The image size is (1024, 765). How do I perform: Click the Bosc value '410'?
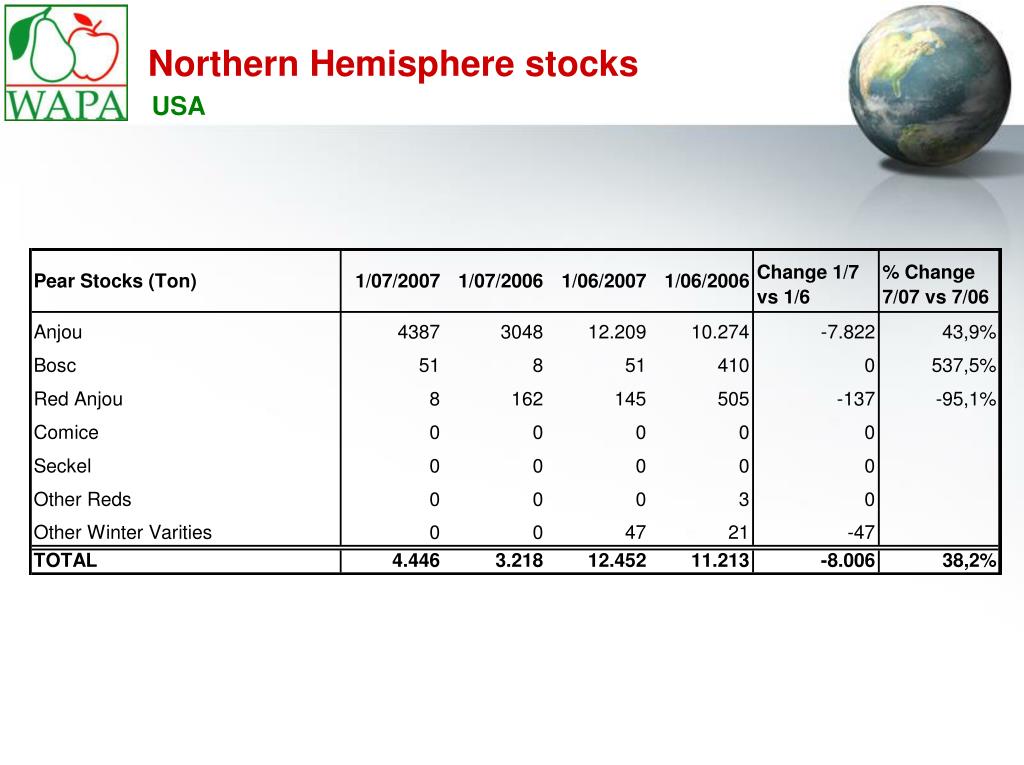[733, 365]
